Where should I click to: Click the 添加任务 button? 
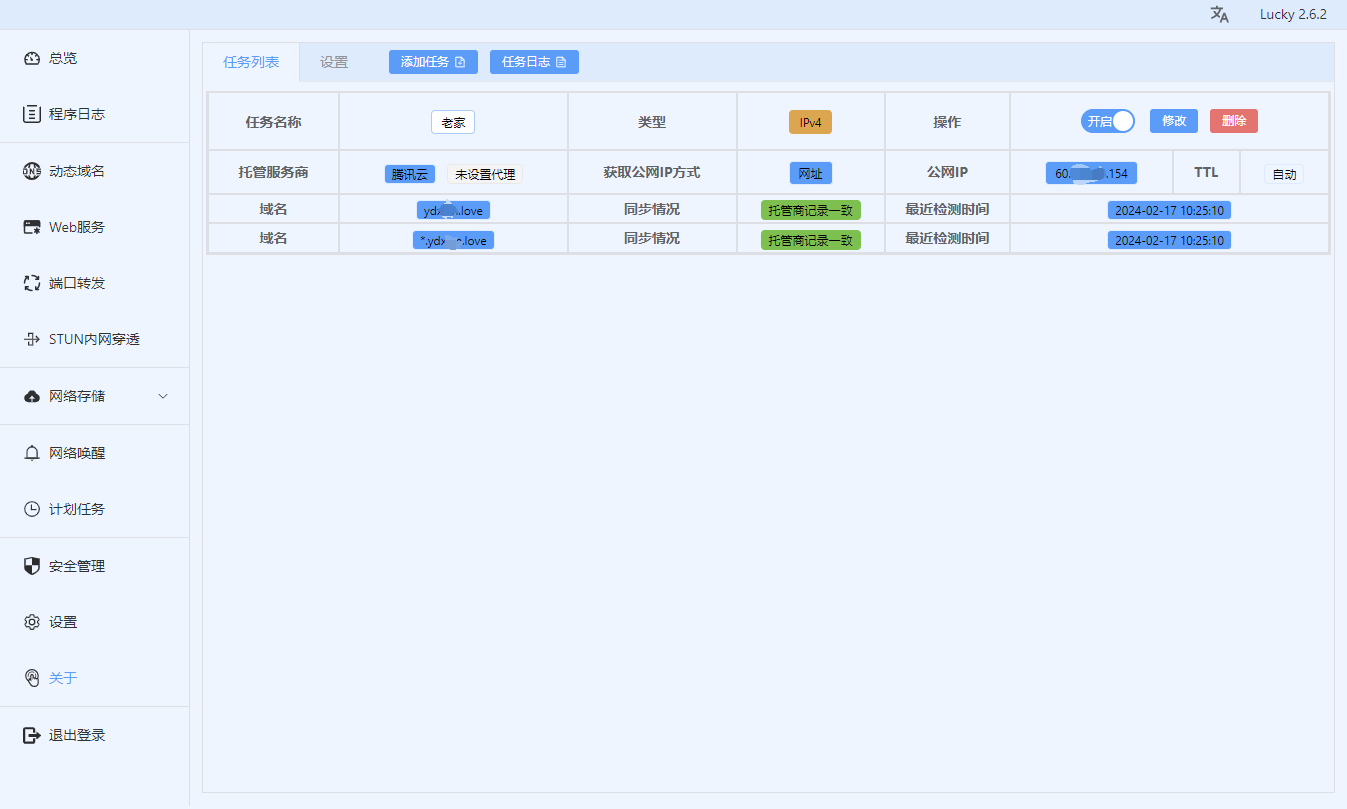433,62
